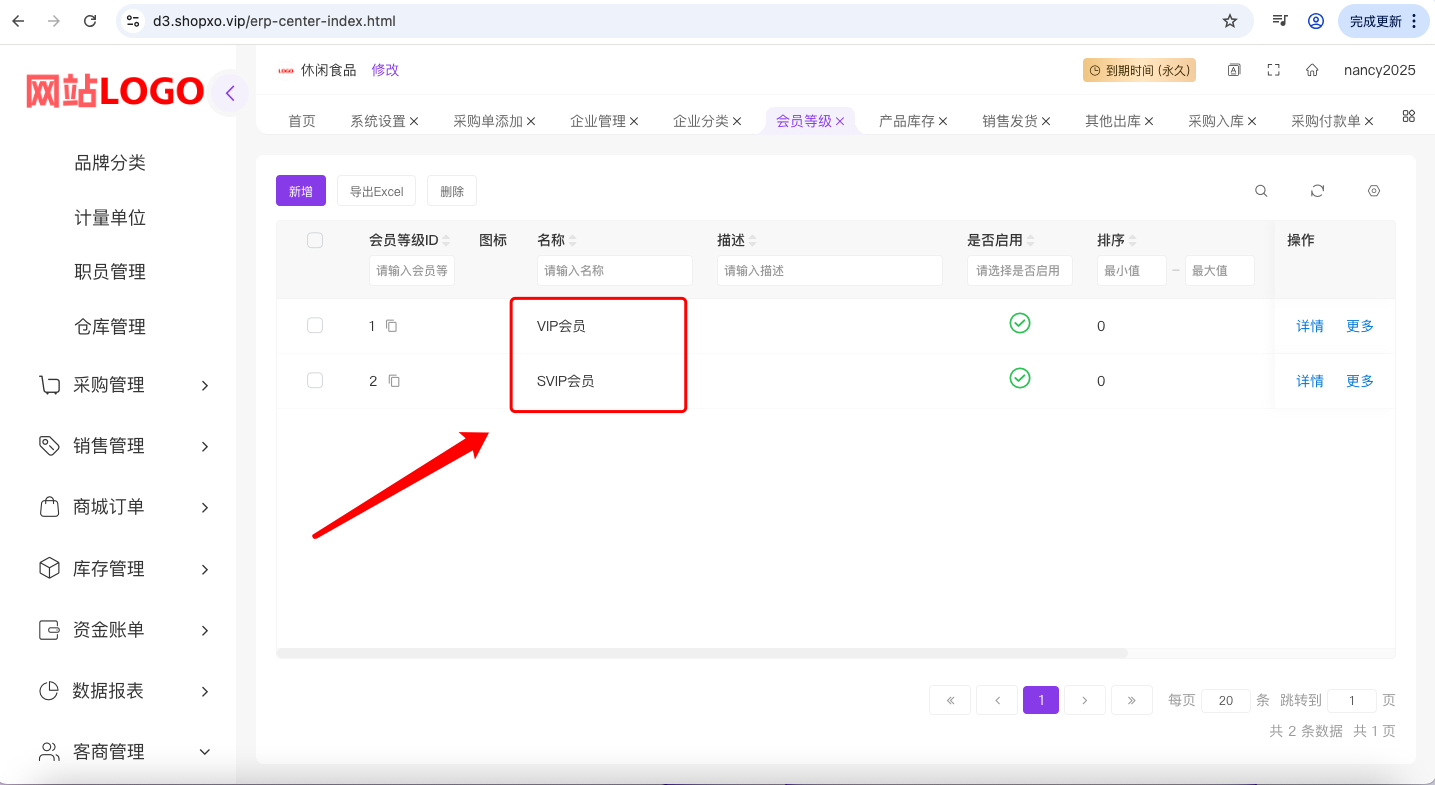
Task: Click the people icon beside 客商管理
Action: coord(49,752)
